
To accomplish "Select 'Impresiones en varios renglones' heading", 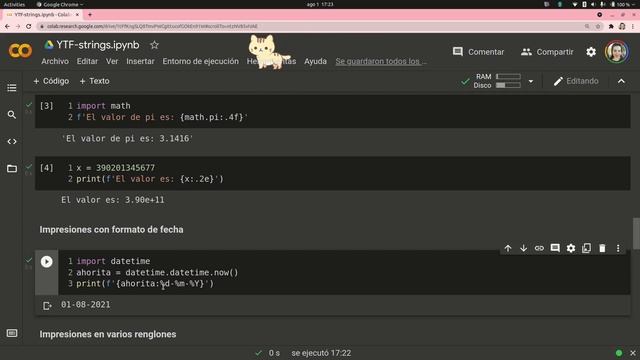I will point(108,334).
